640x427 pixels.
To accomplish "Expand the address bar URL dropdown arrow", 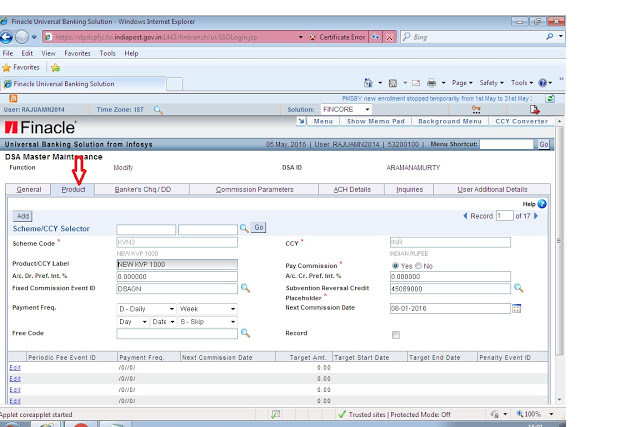I will [300, 37].
